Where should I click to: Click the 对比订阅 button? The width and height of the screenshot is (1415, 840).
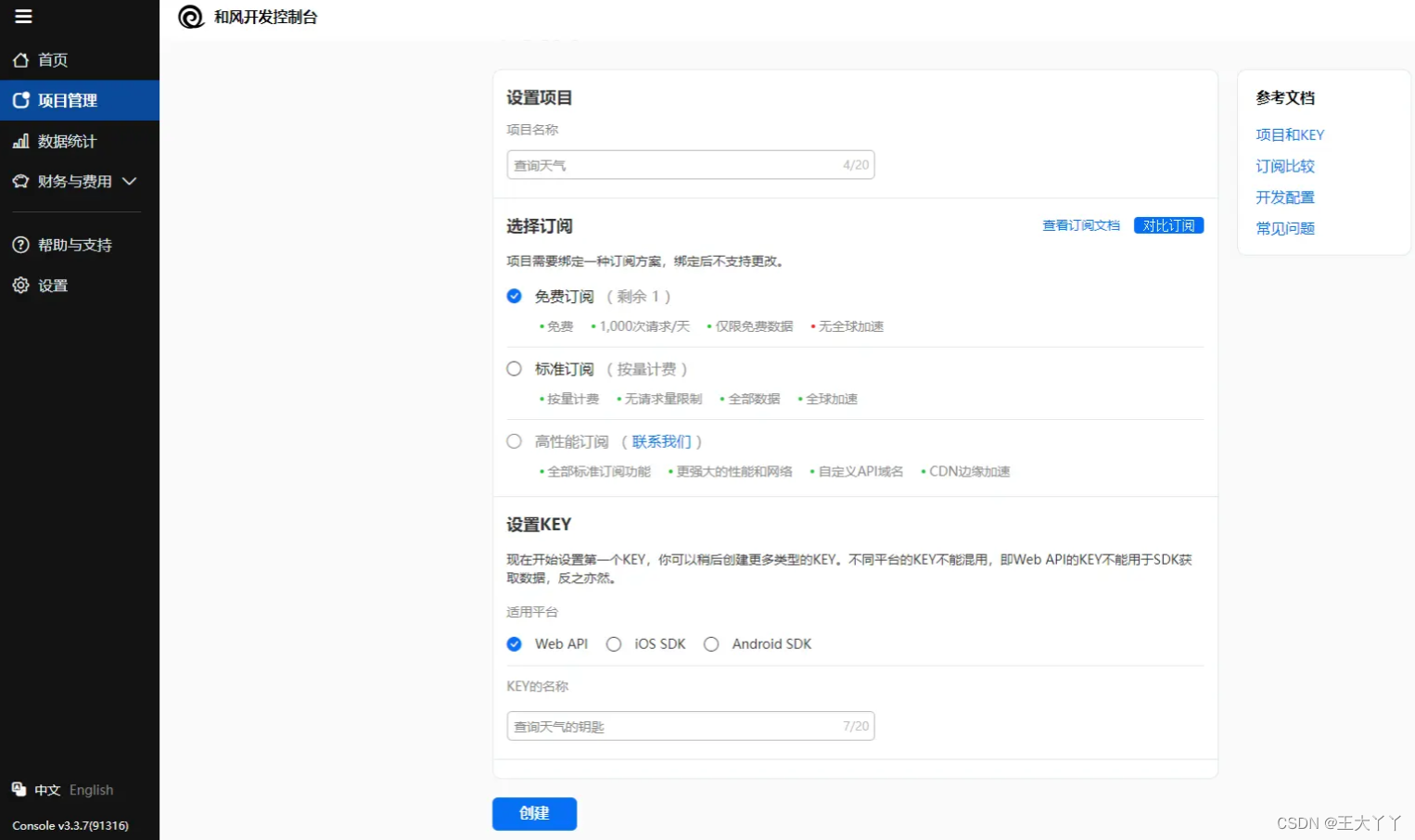click(x=1168, y=225)
